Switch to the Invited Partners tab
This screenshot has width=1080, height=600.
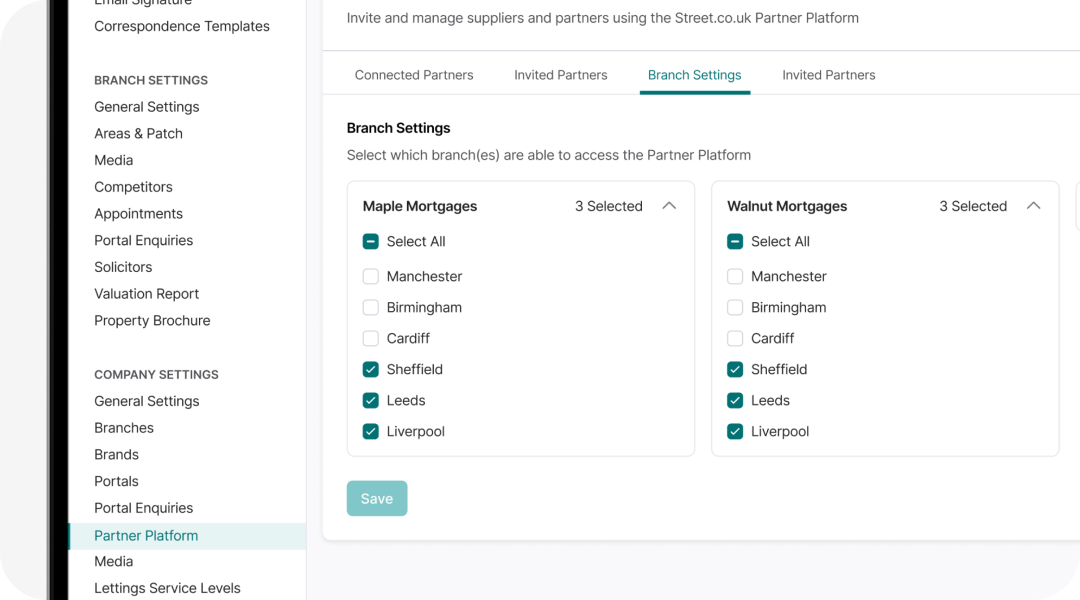tap(560, 74)
